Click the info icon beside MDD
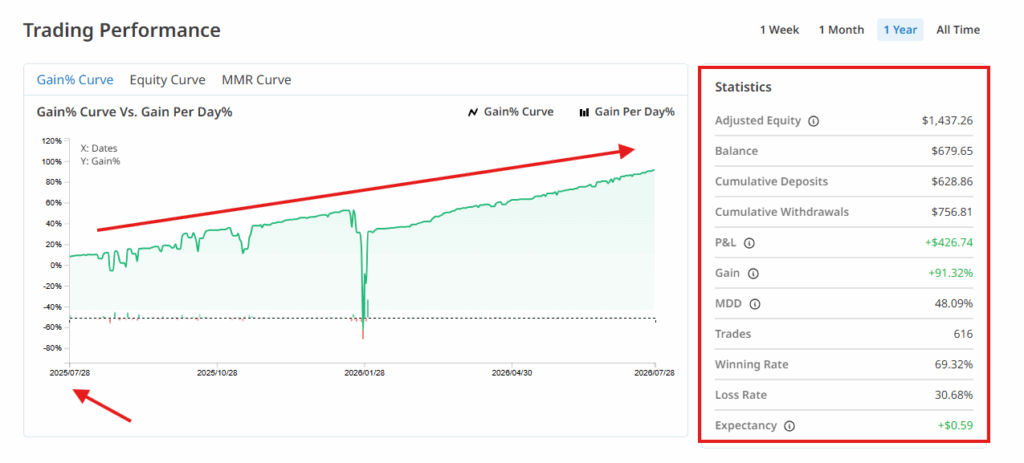 coord(756,304)
